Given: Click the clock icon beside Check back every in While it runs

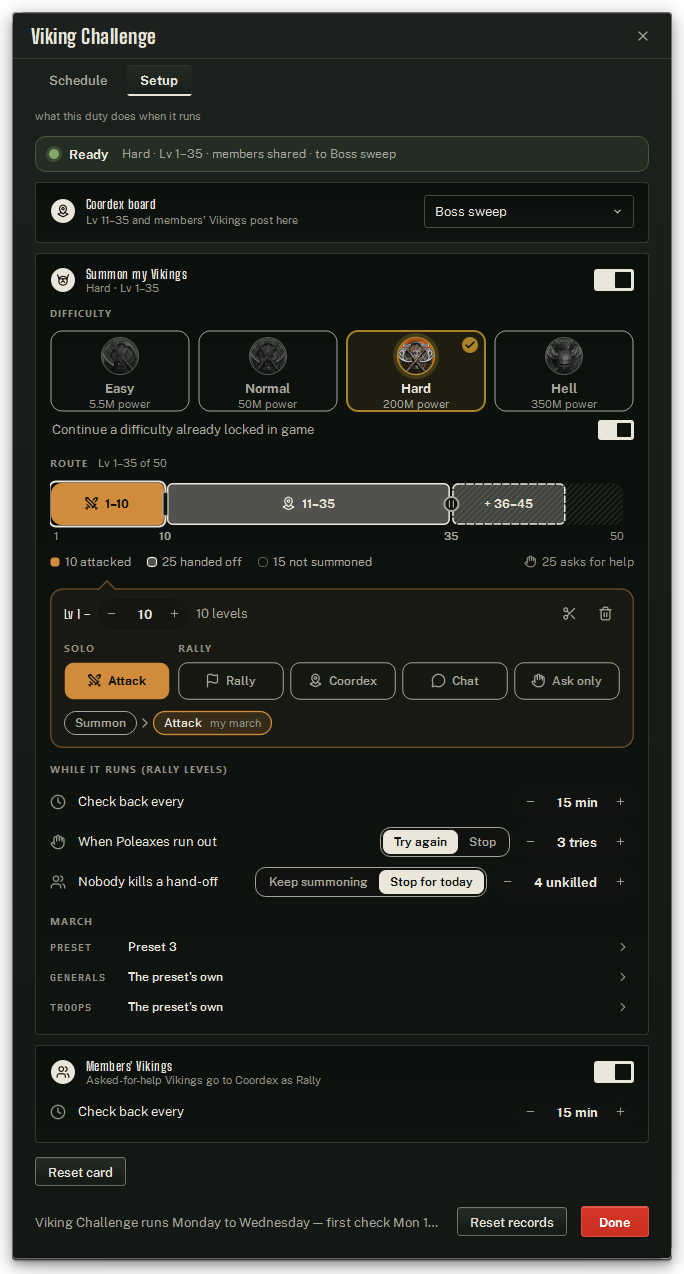Looking at the screenshot, I should 58,802.
